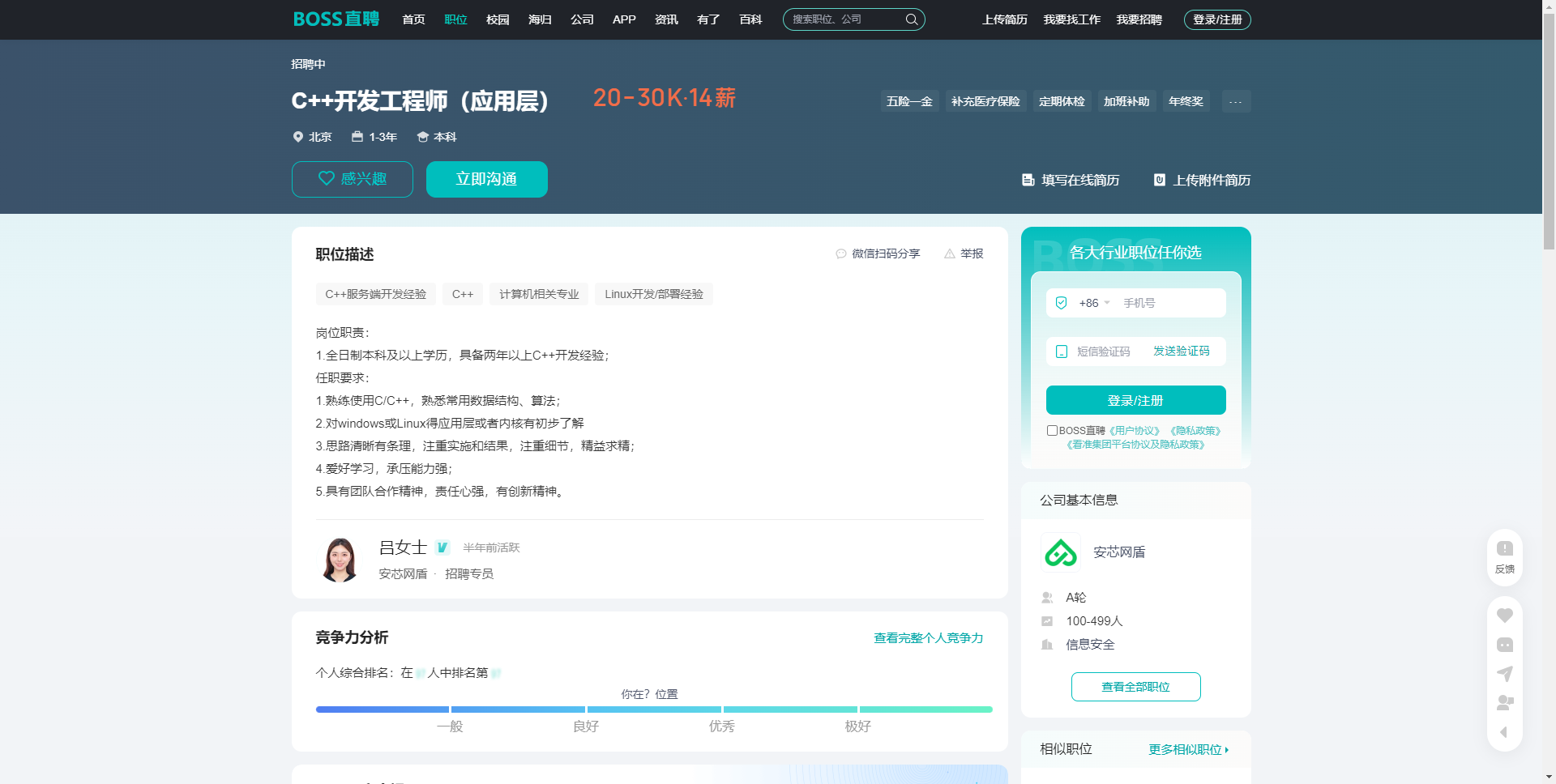This screenshot has height=784, width=1556.
Task: Click the heart icon in the floating sidebar
Action: 1504,616
